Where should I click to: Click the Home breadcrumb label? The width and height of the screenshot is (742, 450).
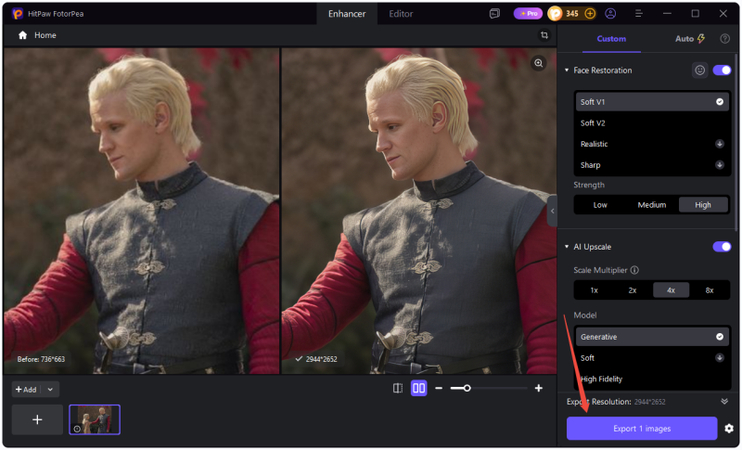coord(45,35)
